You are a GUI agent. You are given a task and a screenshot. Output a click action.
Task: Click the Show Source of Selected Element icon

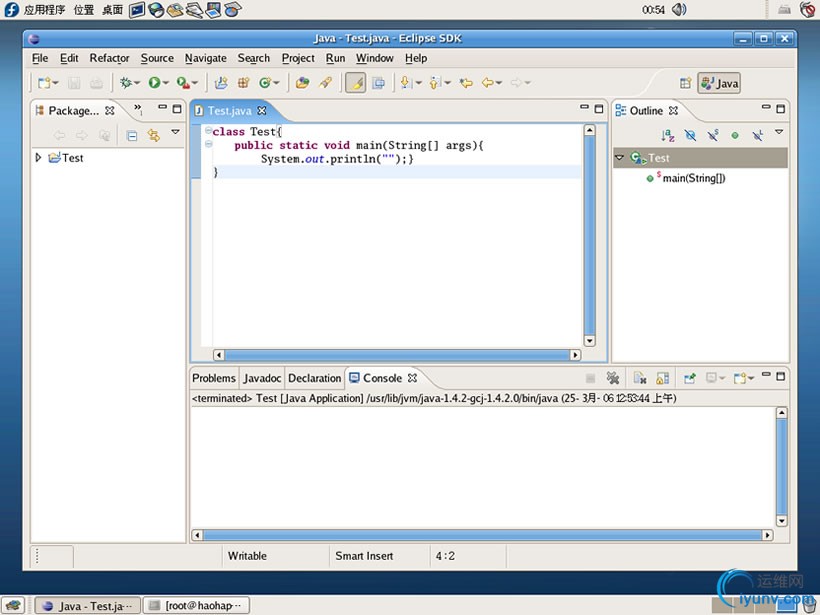(x=379, y=83)
